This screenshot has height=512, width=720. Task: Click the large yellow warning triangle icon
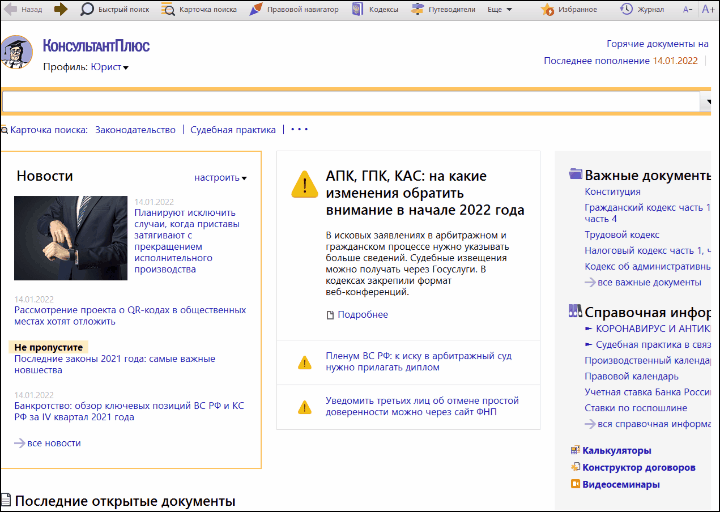click(304, 184)
